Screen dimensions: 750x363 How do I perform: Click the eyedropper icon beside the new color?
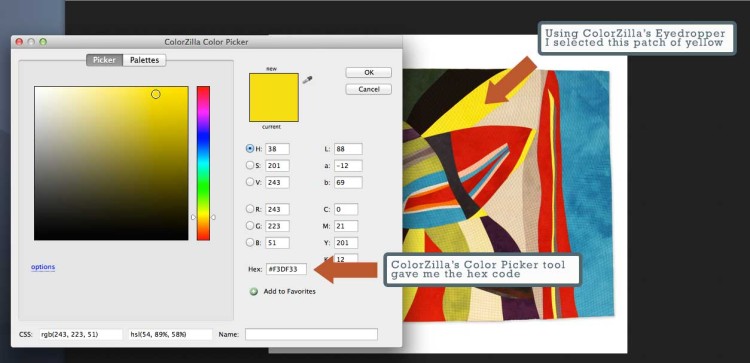[x=307, y=80]
